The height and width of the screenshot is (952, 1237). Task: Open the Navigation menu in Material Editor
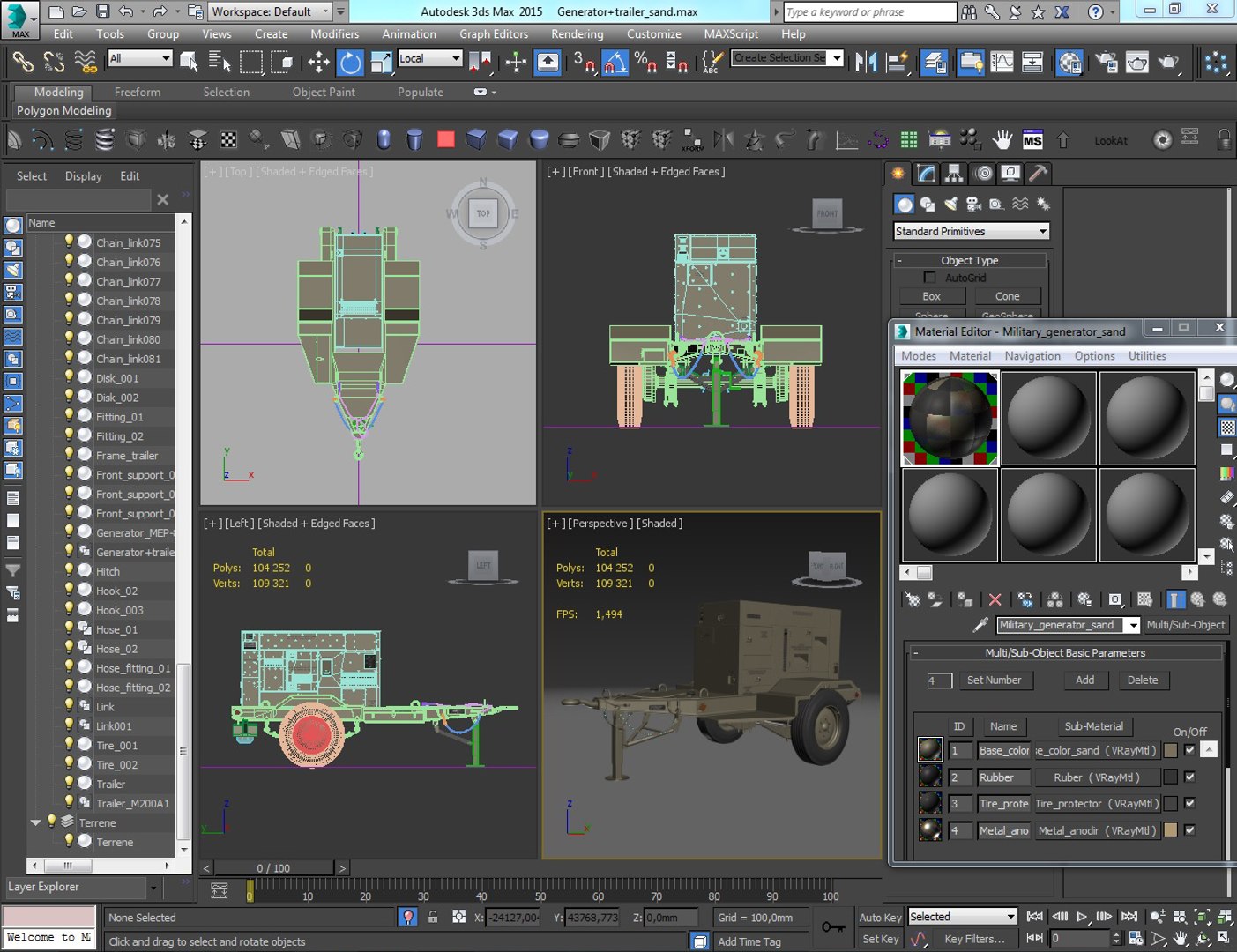coord(1032,356)
